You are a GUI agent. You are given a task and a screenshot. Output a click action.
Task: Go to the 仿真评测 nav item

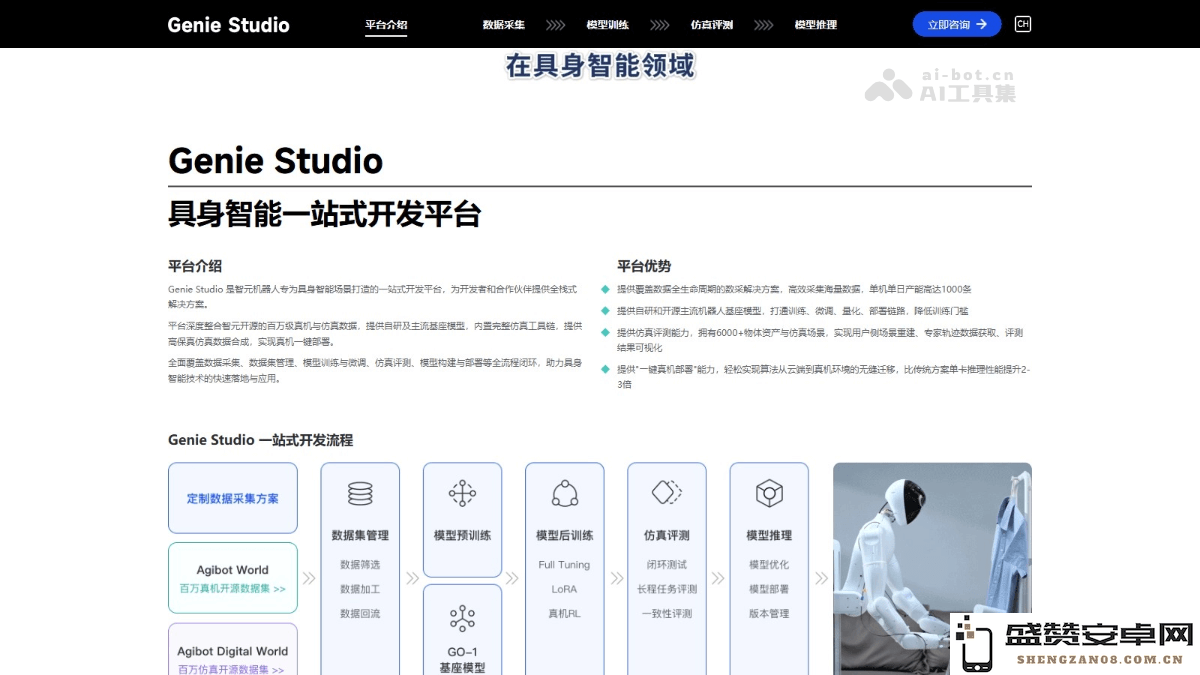tap(711, 25)
